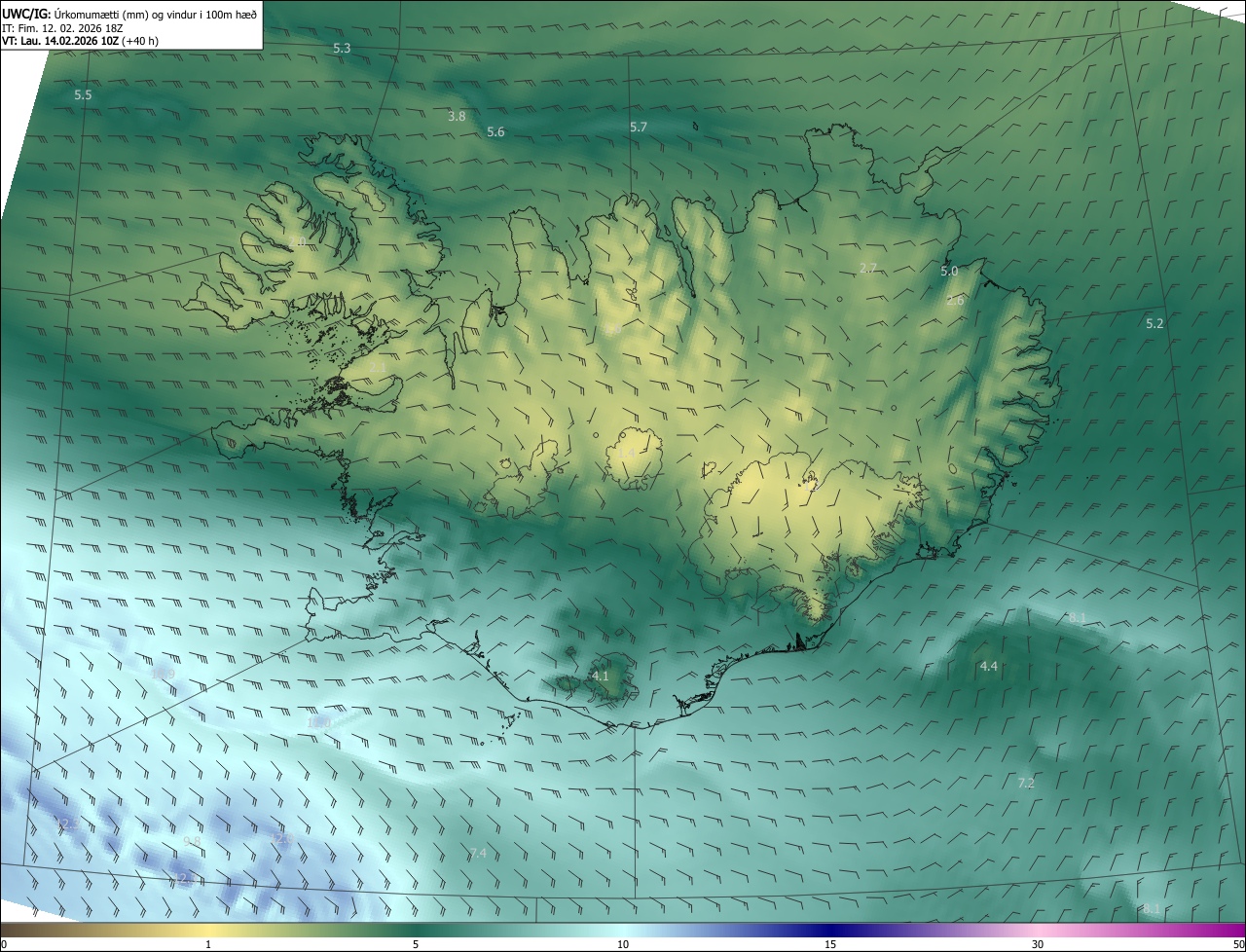Click the valid time line "VT: Lau. 14.02.2026 10Z"

pyautogui.click(x=60, y=41)
